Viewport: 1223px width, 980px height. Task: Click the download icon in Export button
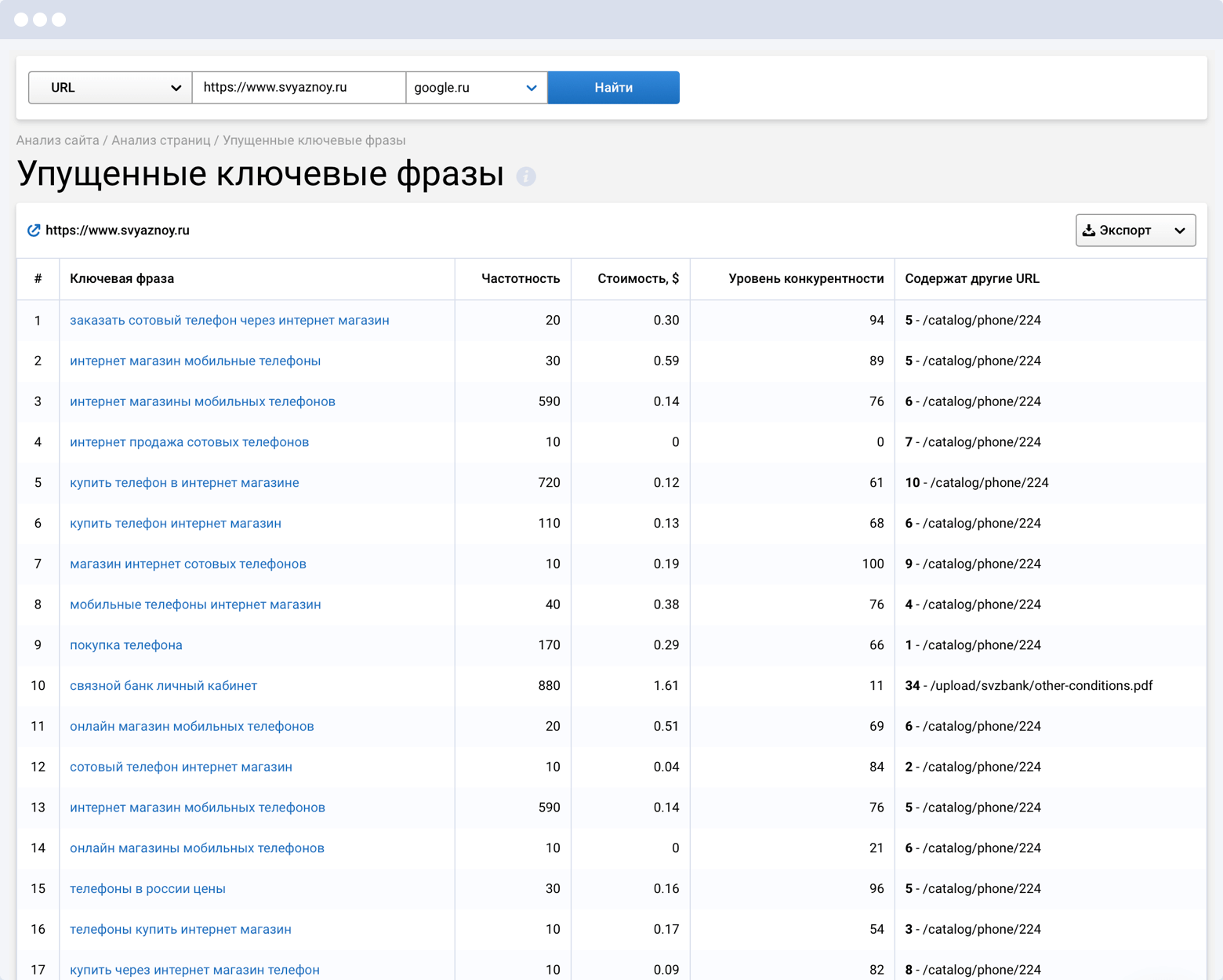pos(1089,230)
